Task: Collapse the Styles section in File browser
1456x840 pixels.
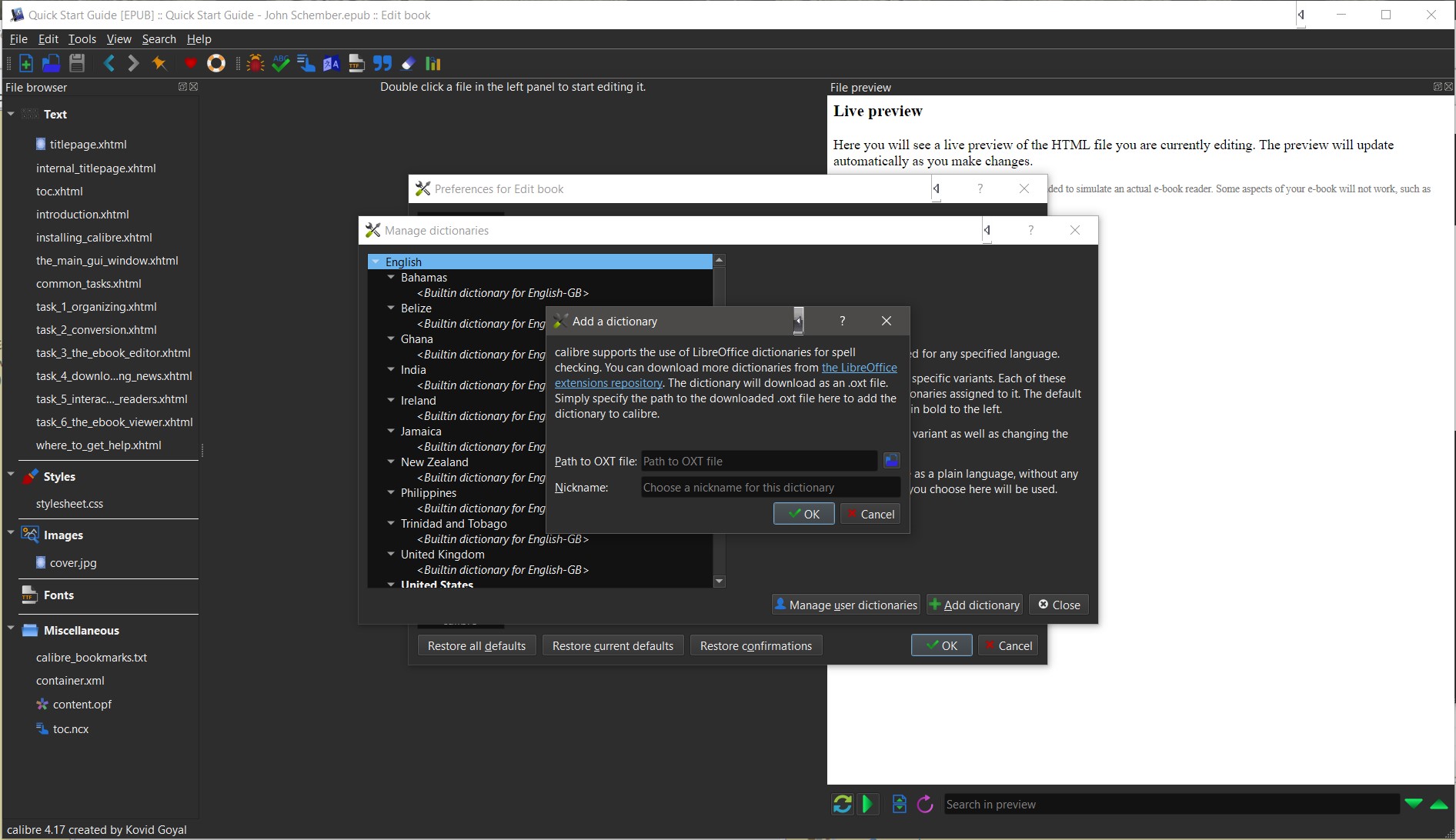Action: [11, 475]
